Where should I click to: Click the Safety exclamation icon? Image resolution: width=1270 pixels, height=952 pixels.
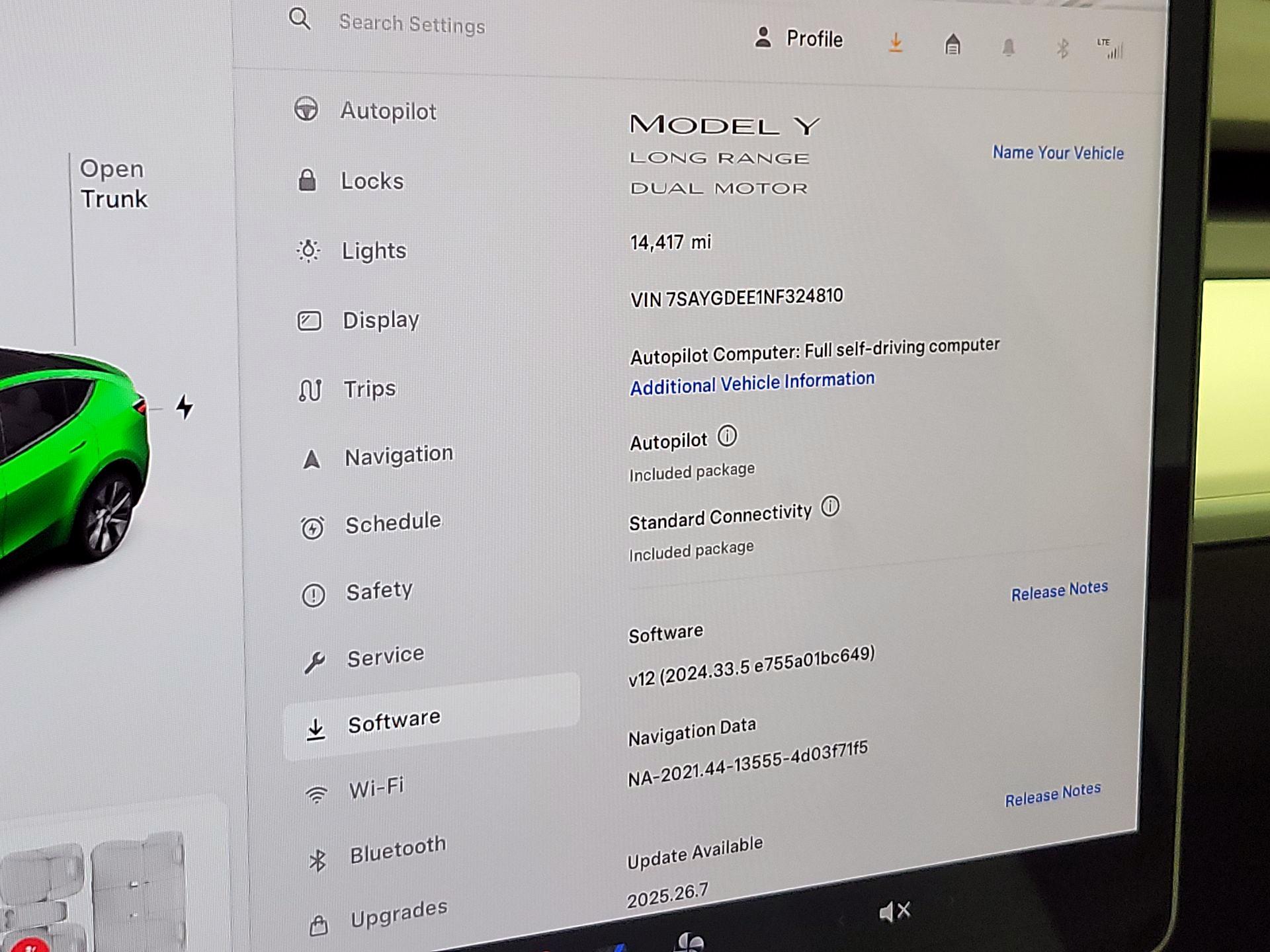[314, 596]
